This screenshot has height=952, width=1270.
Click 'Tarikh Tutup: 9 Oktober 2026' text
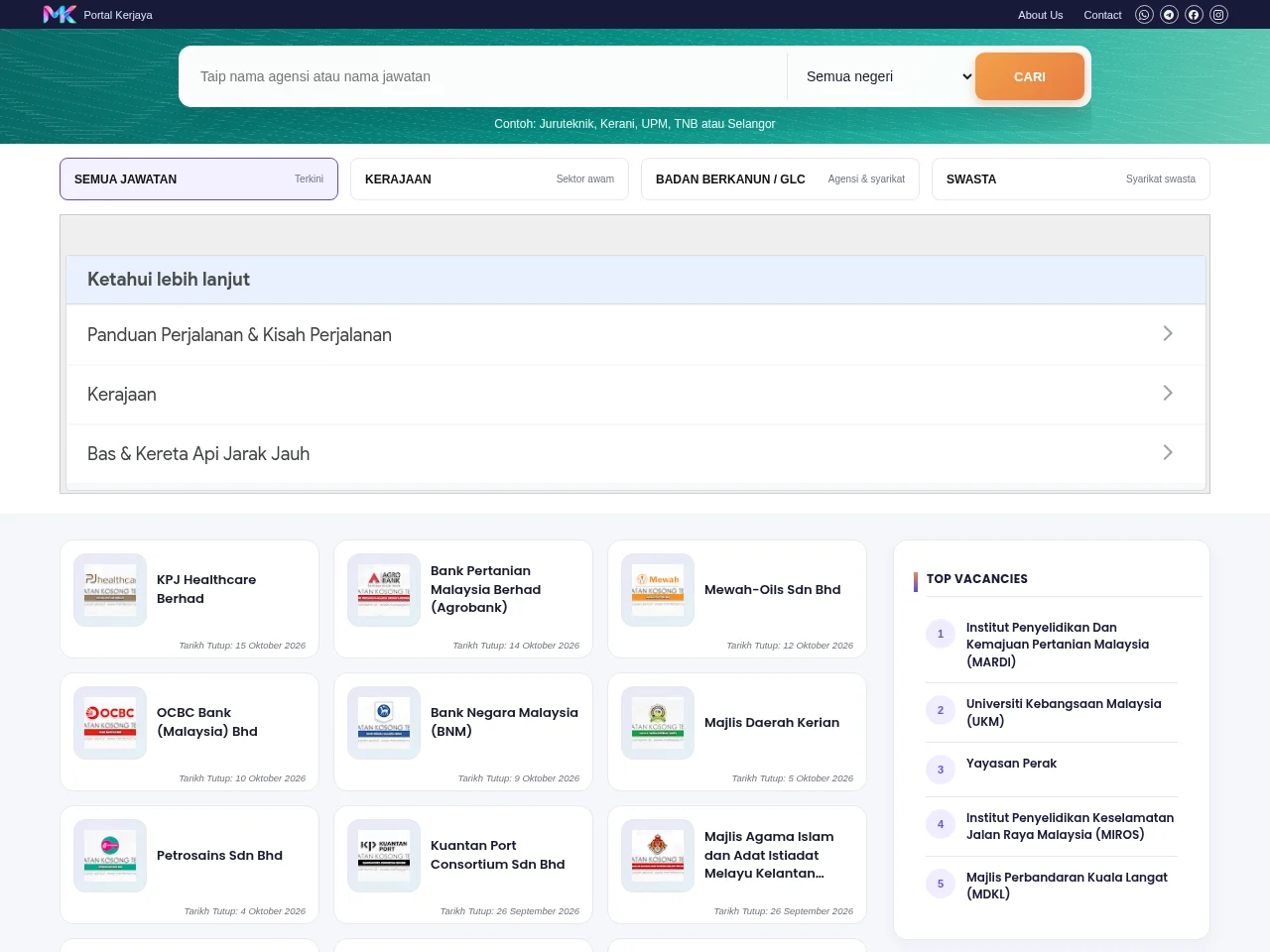click(518, 778)
